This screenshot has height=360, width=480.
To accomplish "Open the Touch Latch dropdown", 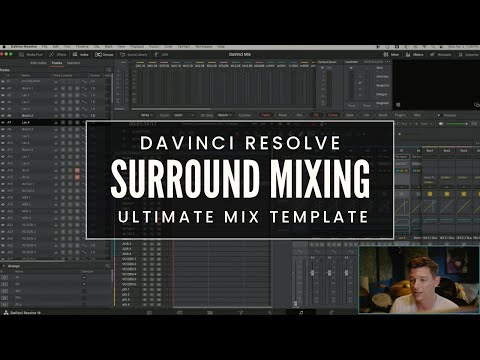I will [x=184, y=115].
